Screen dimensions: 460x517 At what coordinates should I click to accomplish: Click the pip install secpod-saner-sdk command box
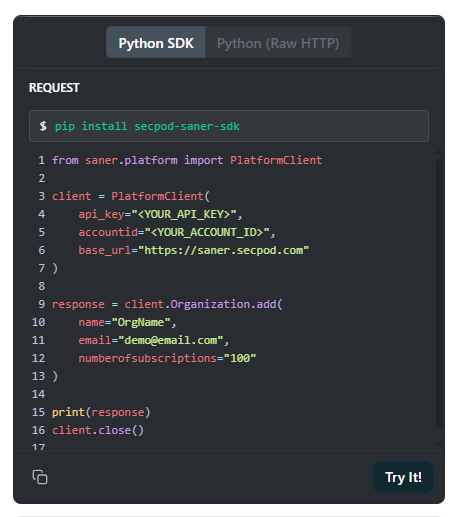click(x=229, y=126)
